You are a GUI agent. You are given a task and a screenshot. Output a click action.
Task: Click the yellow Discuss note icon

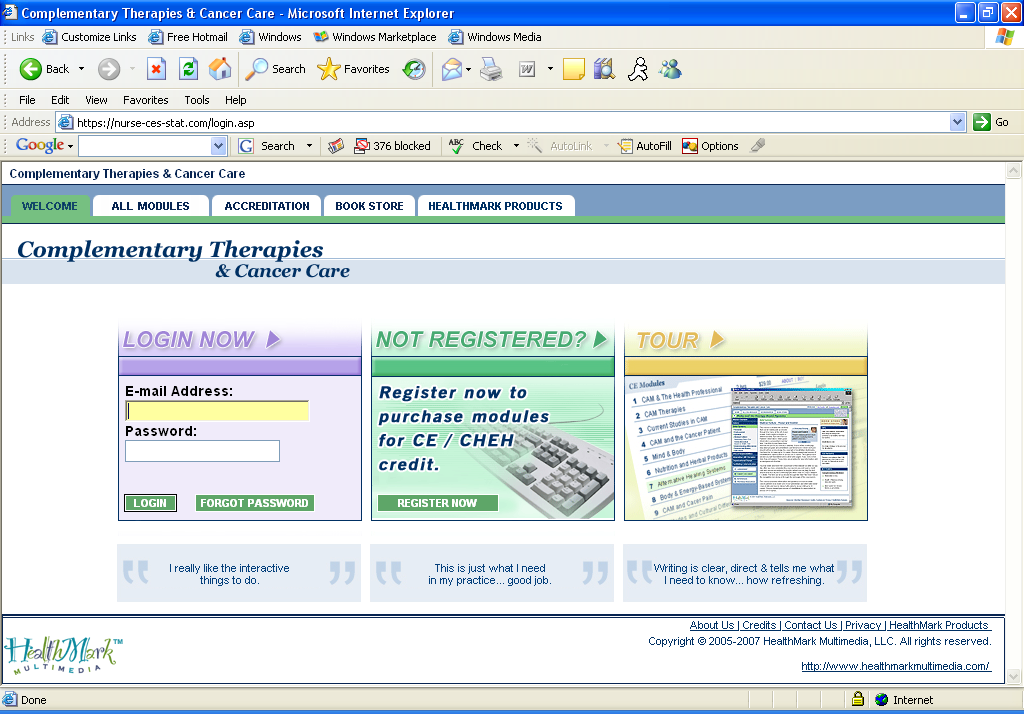[573, 69]
